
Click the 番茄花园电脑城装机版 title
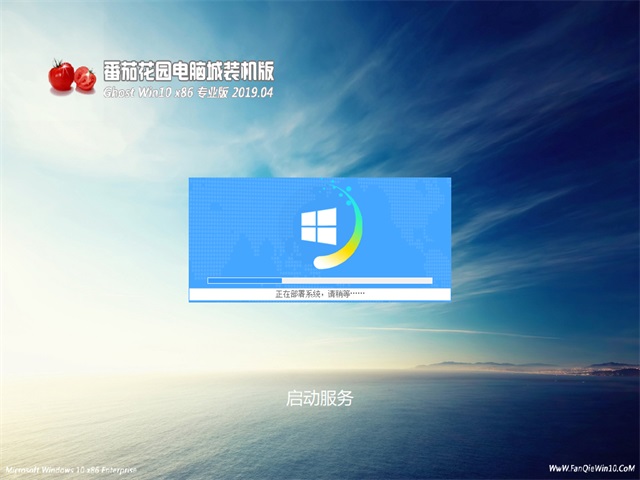point(187,72)
